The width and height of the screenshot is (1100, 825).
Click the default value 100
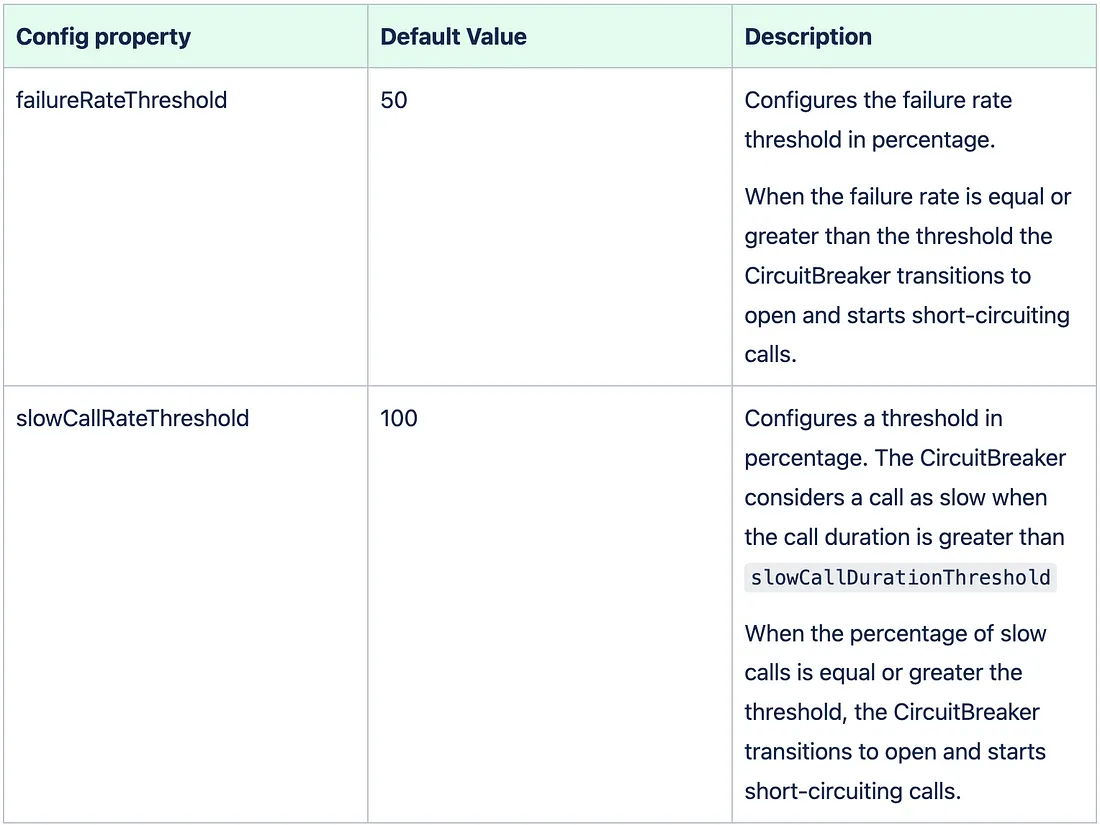(x=398, y=418)
